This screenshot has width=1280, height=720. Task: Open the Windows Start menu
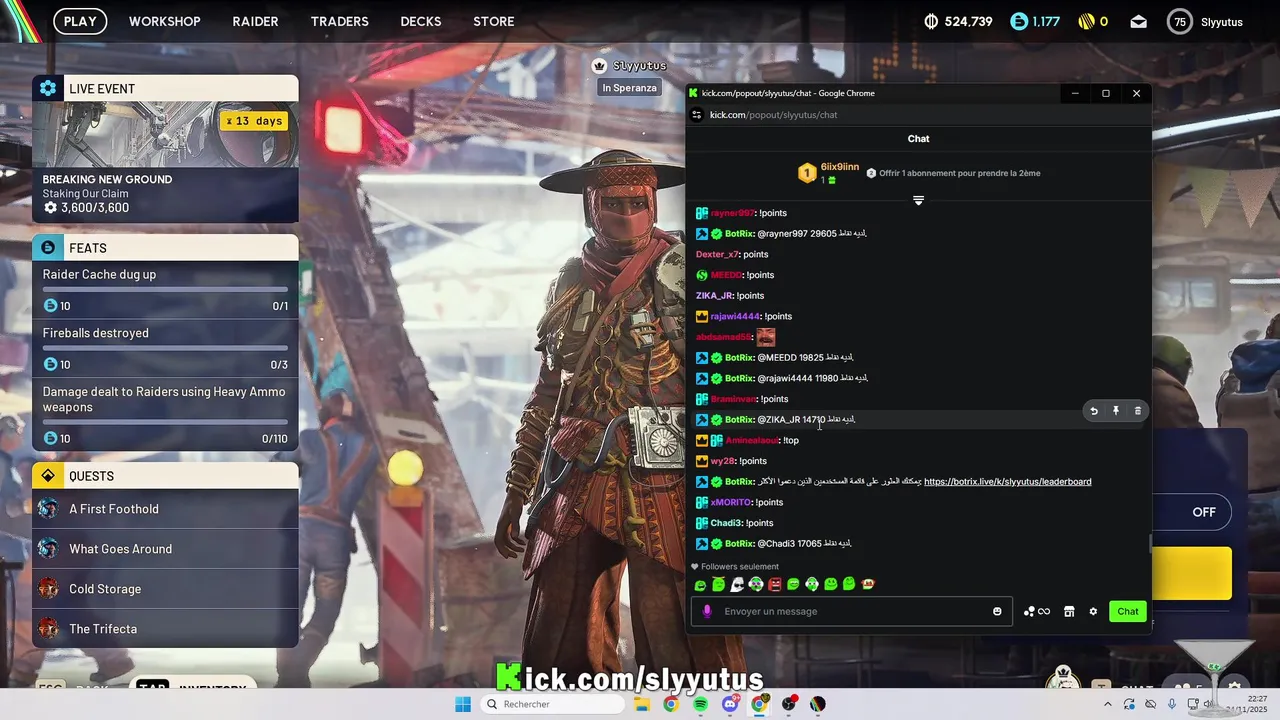coord(463,704)
